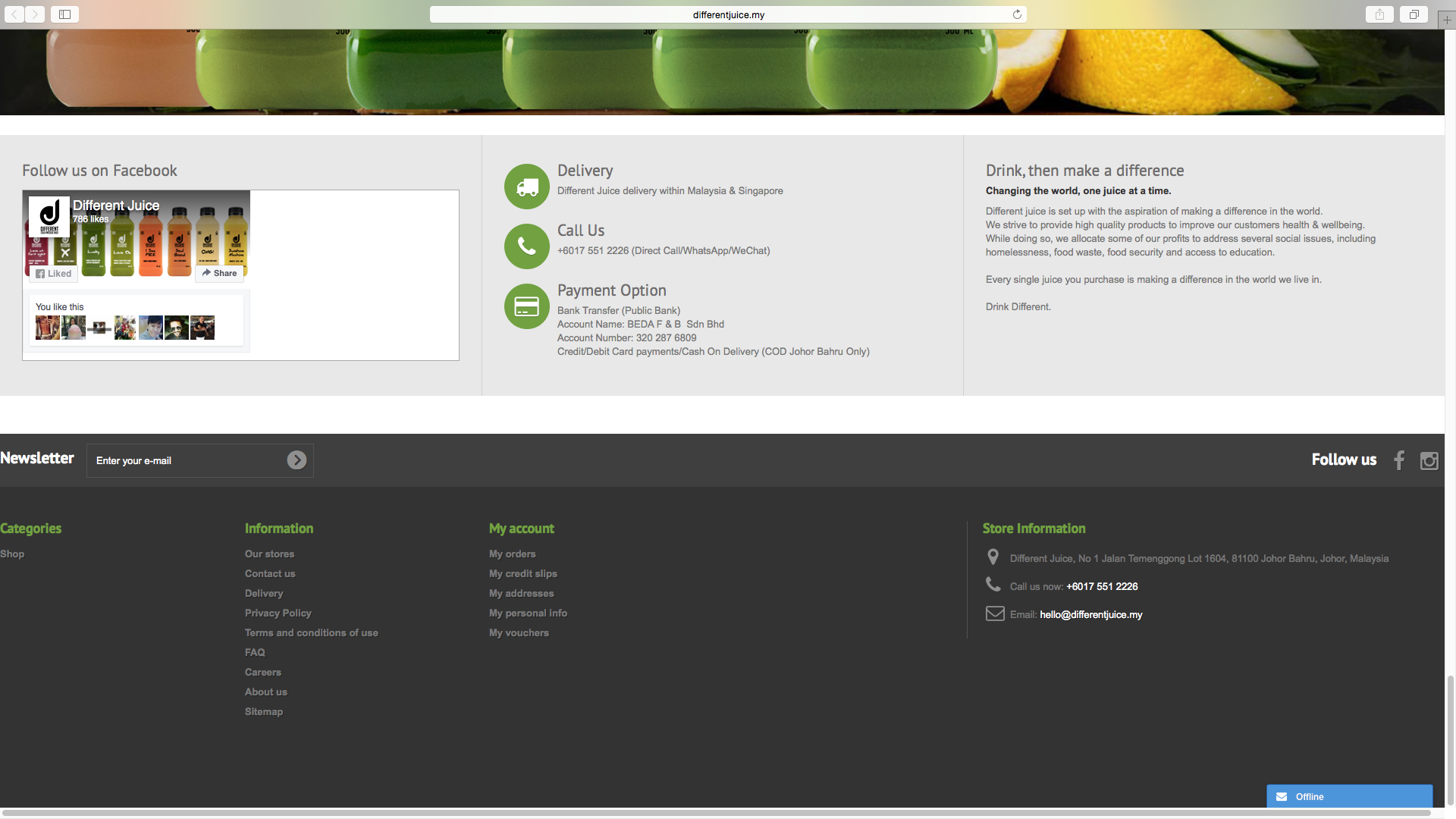
Task: Click the Store Information heading
Action: [1034, 529]
